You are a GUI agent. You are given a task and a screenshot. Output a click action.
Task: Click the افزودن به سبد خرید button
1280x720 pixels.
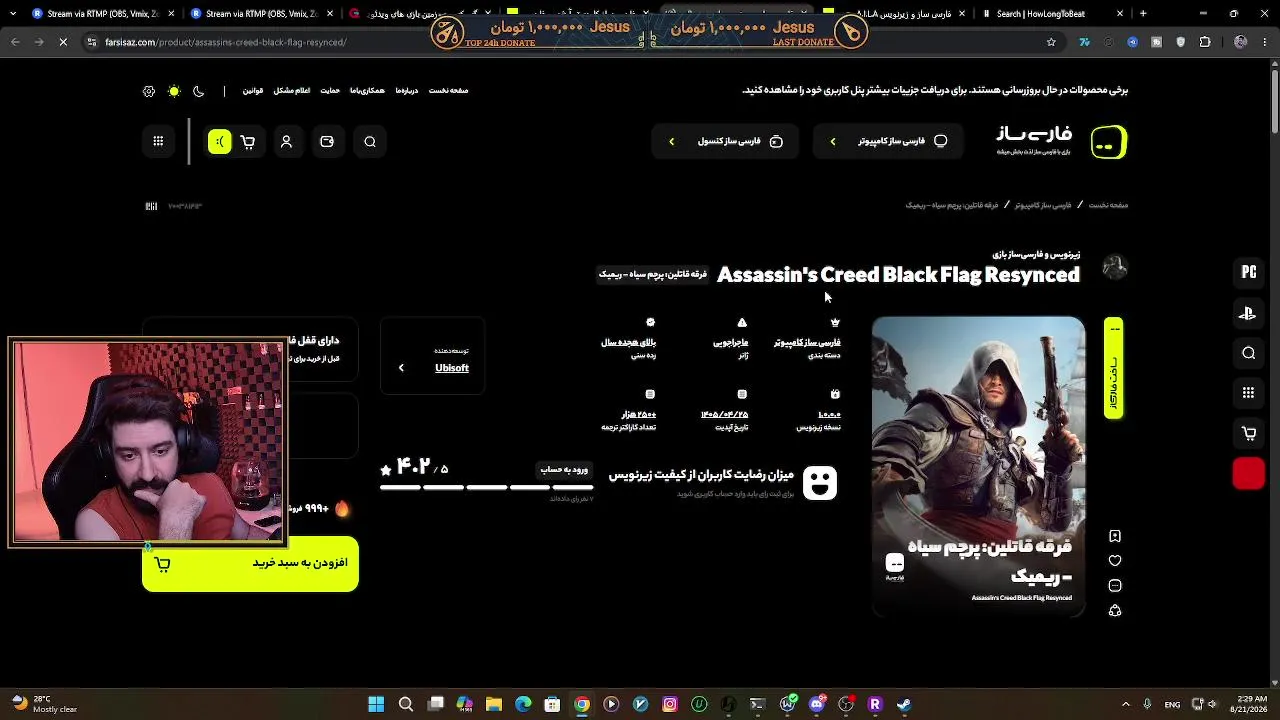point(250,564)
